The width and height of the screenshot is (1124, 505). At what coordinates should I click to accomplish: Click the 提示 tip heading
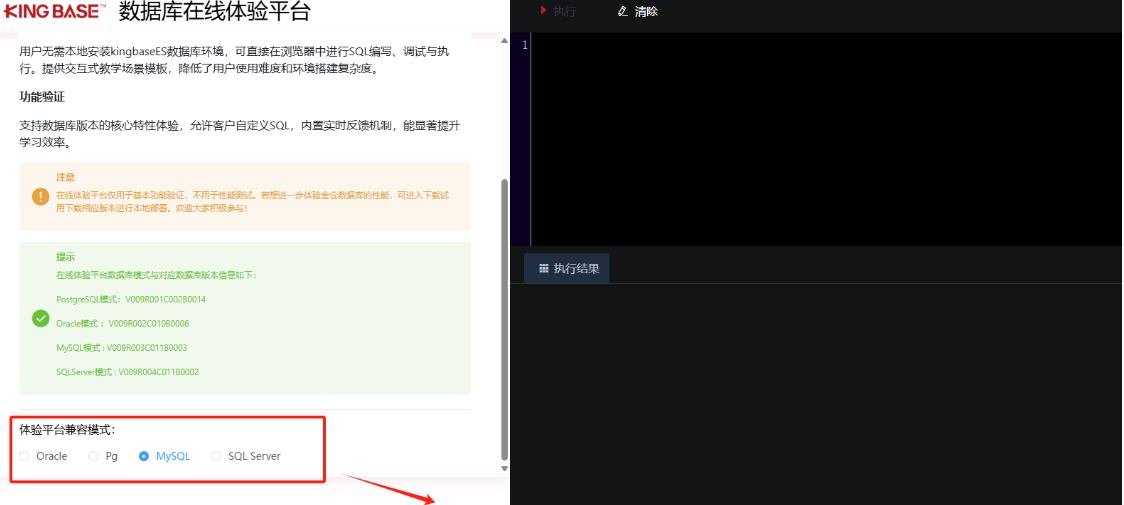66,256
